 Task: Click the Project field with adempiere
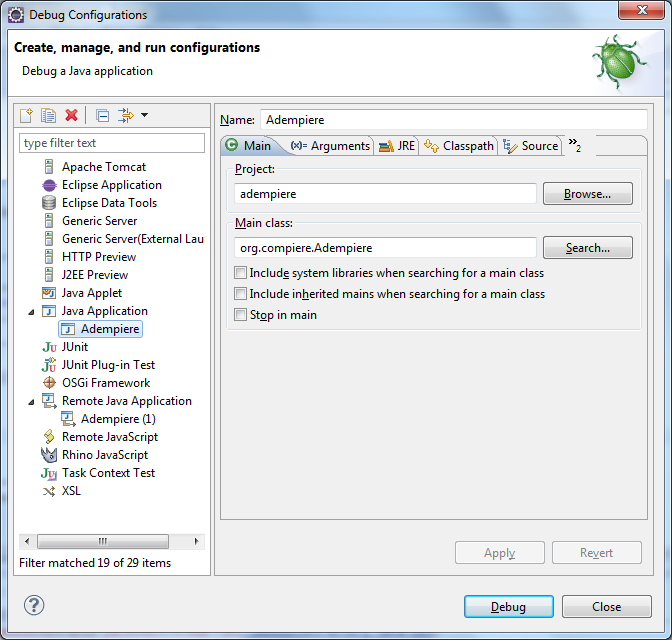point(385,194)
